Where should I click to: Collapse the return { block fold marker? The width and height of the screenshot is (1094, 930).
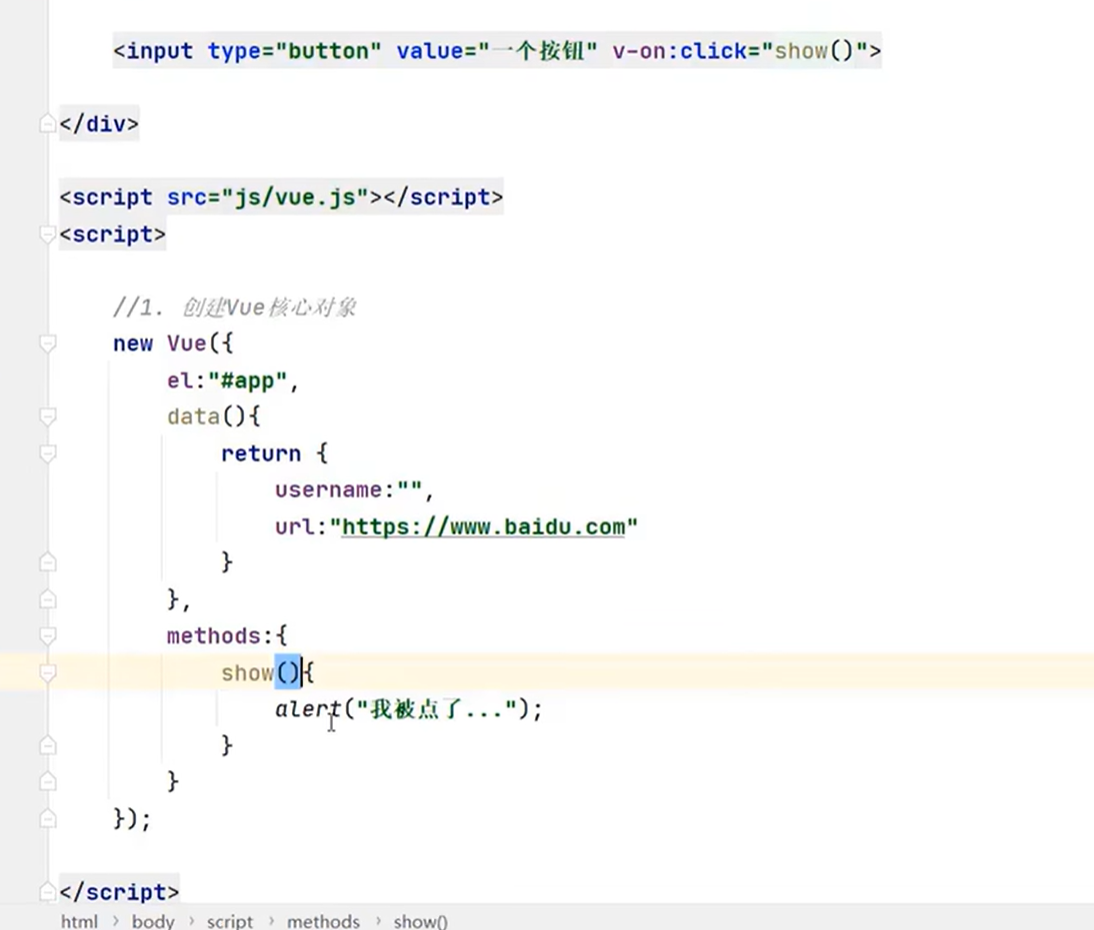[47, 453]
